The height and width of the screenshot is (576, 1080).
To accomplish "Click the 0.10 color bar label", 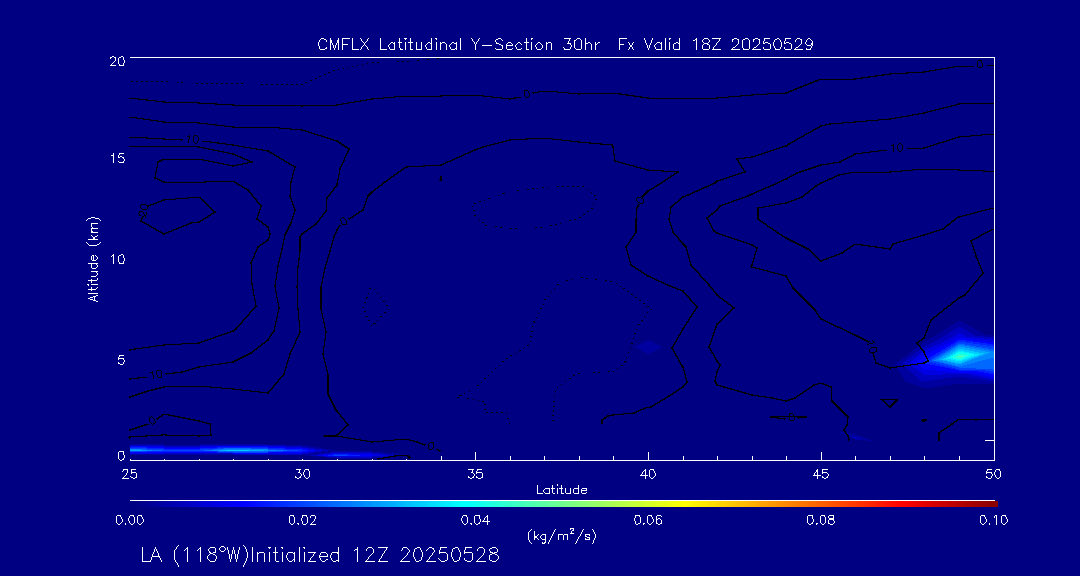I will click(x=993, y=520).
